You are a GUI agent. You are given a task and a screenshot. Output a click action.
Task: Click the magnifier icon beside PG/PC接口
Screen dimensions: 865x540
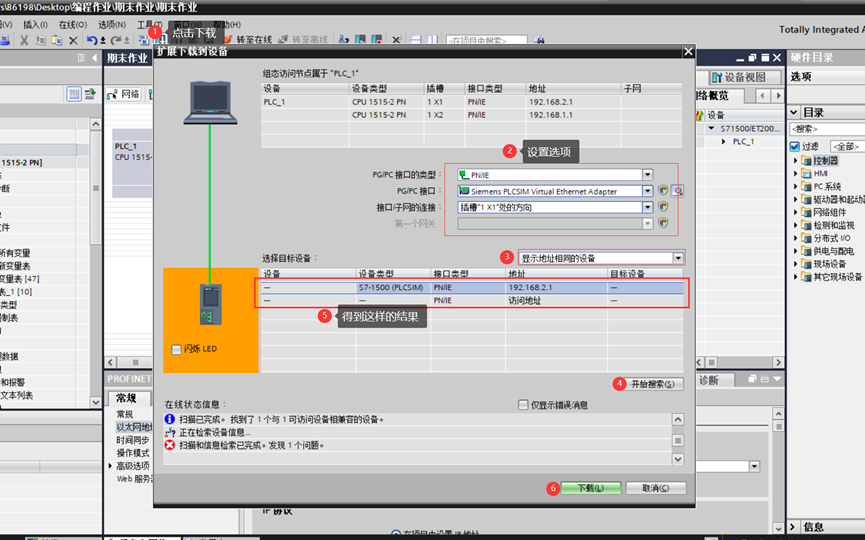(x=678, y=191)
